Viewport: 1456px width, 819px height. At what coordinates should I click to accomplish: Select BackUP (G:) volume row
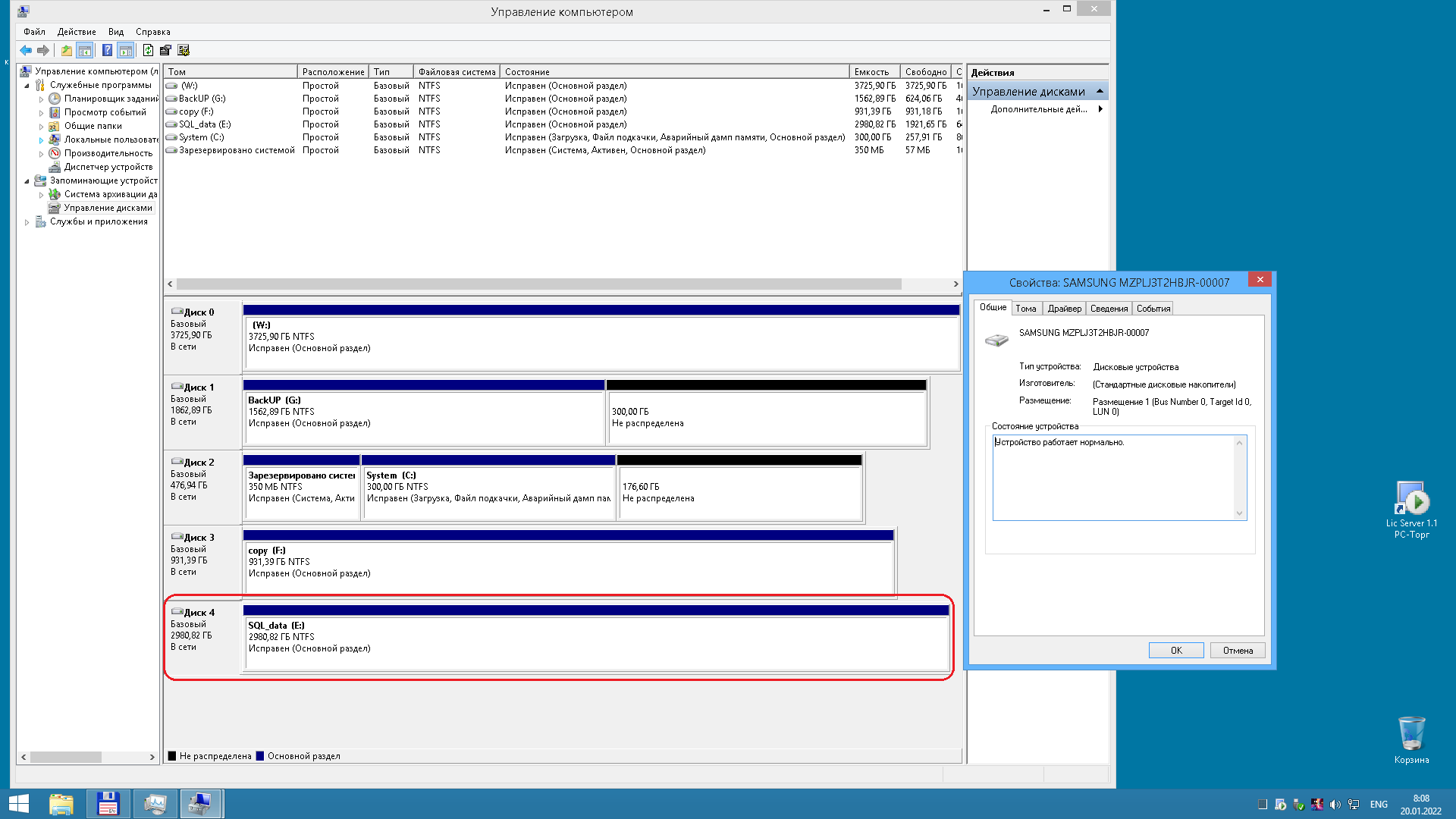pos(563,99)
